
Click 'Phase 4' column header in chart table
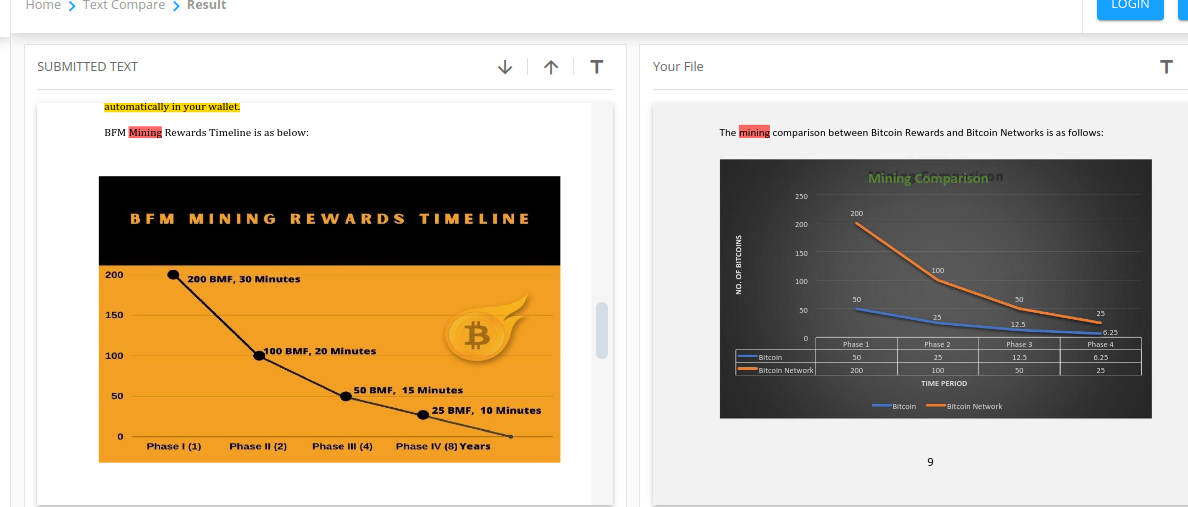click(x=1100, y=344)
